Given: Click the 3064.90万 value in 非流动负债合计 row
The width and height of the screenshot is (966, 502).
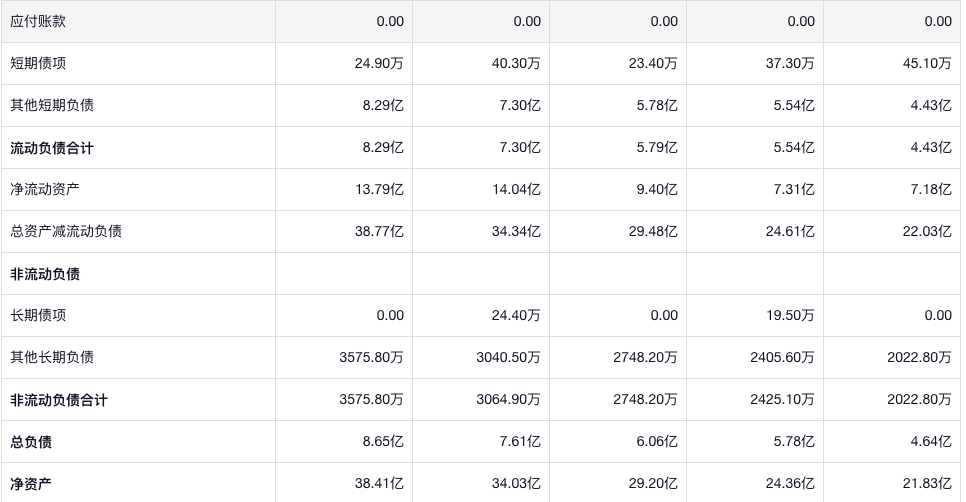Looking at the screenshot, I should [x=508, y=400].
